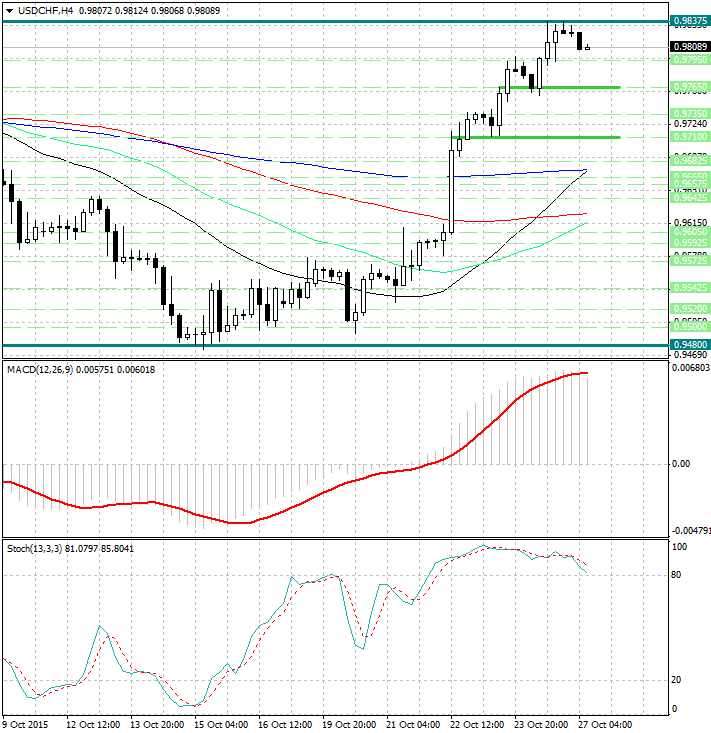
Task: Open the chart menu triangle beside USDCHF,H4
Action: tap(9, 11)
